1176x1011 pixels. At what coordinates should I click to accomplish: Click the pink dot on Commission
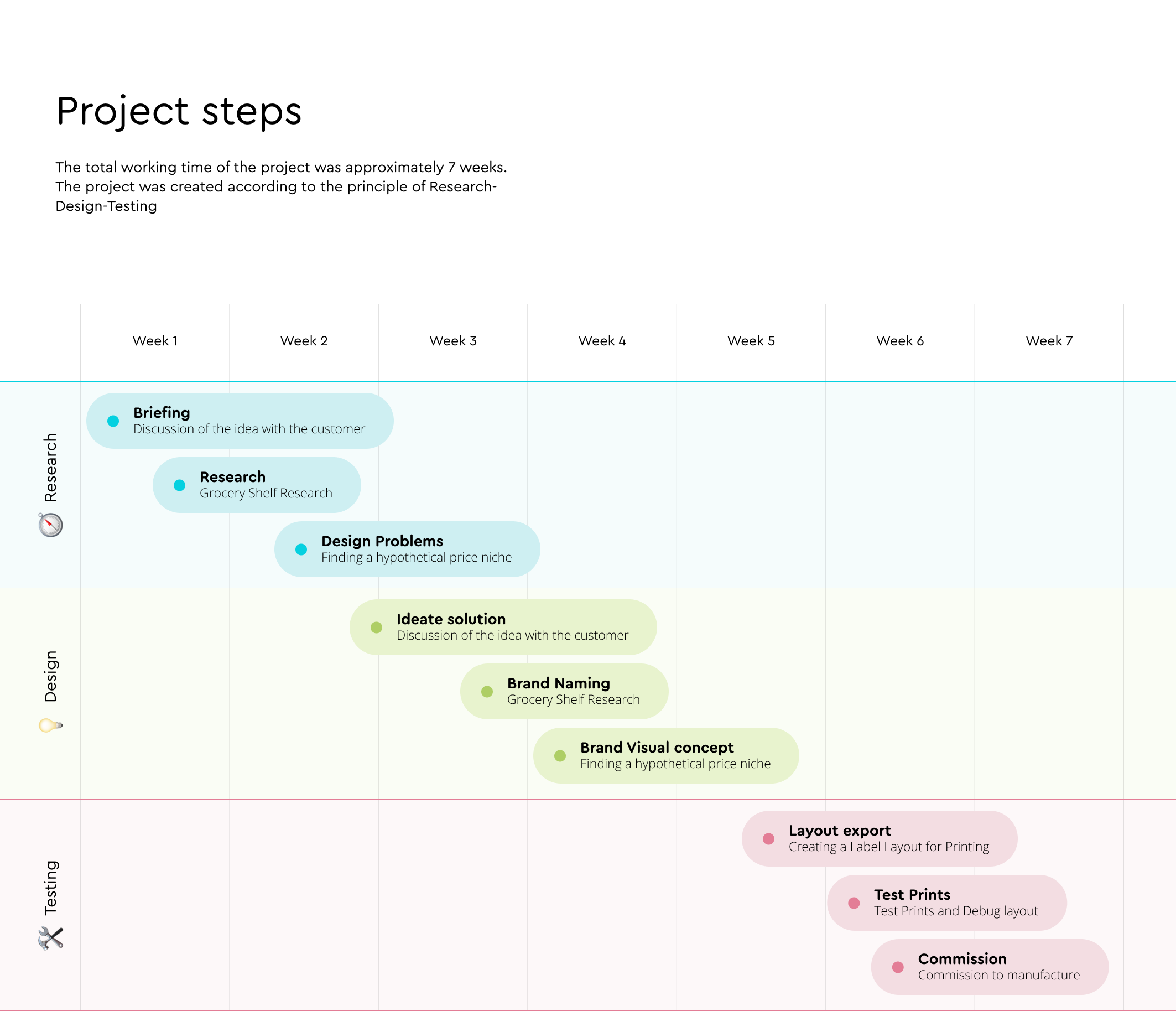click(x=898, y=967)
